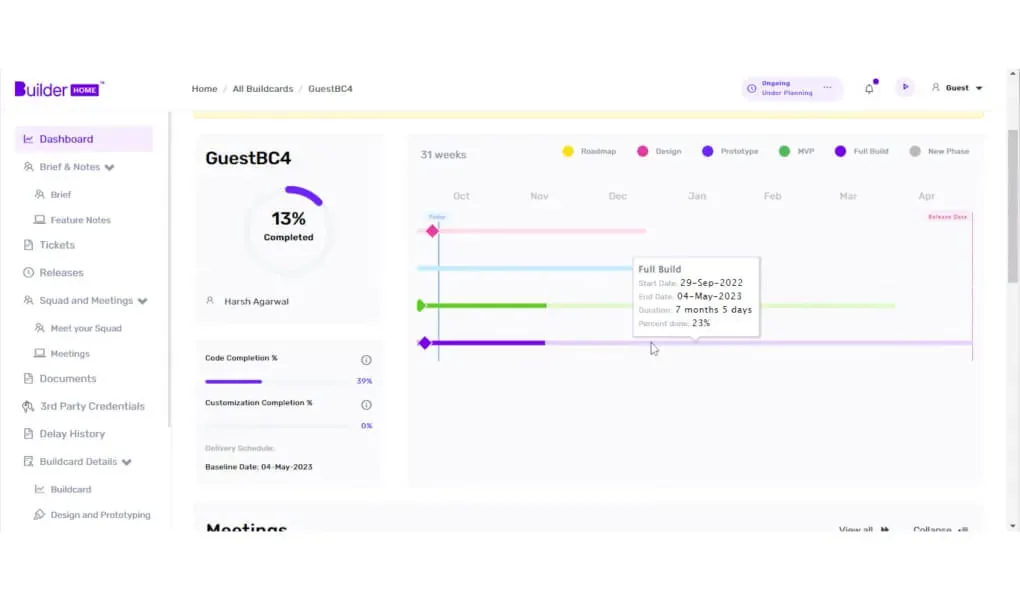Collapse the Brief & Notes section
Image resolution: width=1020 pixels, height=600 pixels.
[109, 167]
